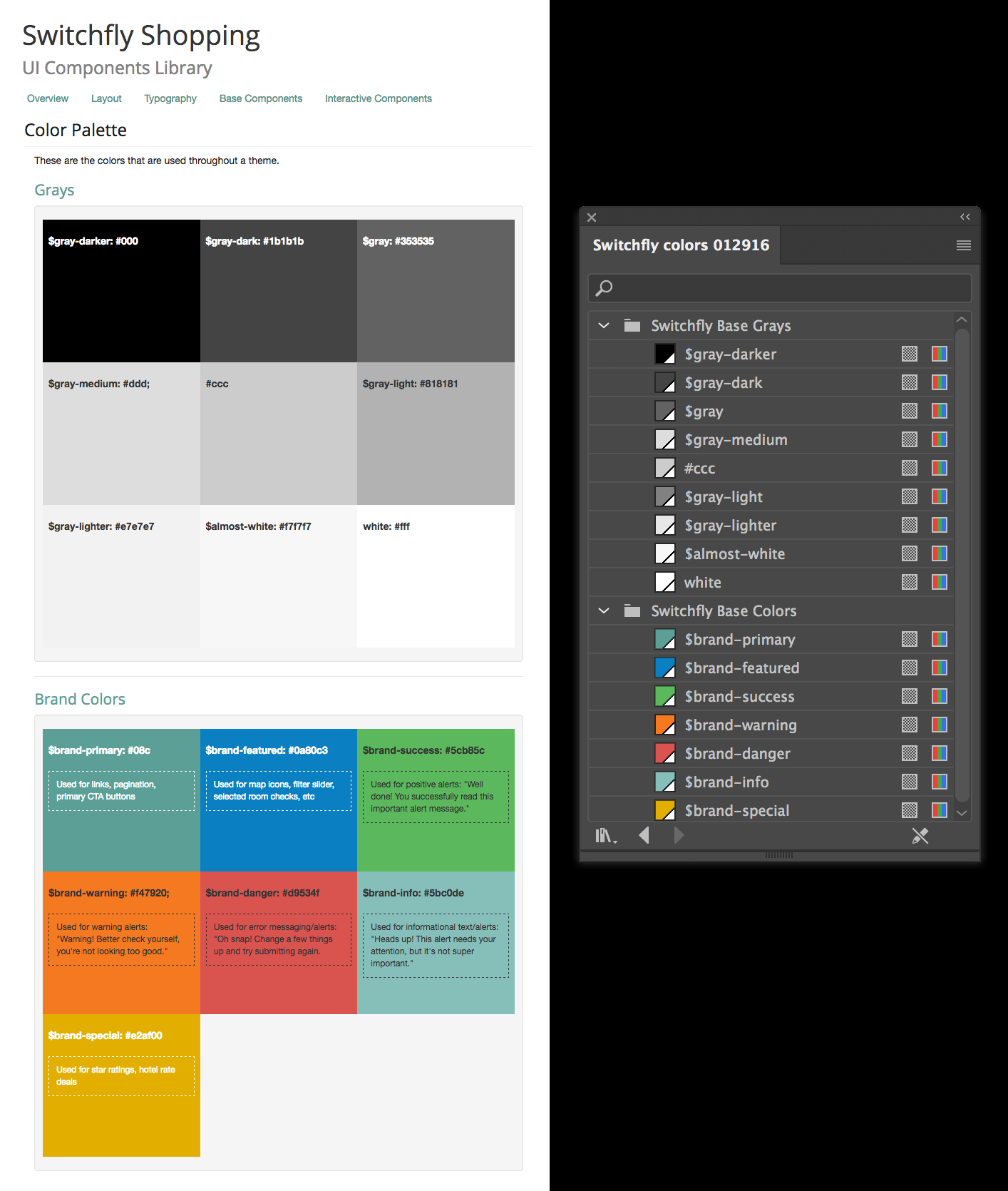Collapse the Switchfly Base Colors group

pos(604,610)
